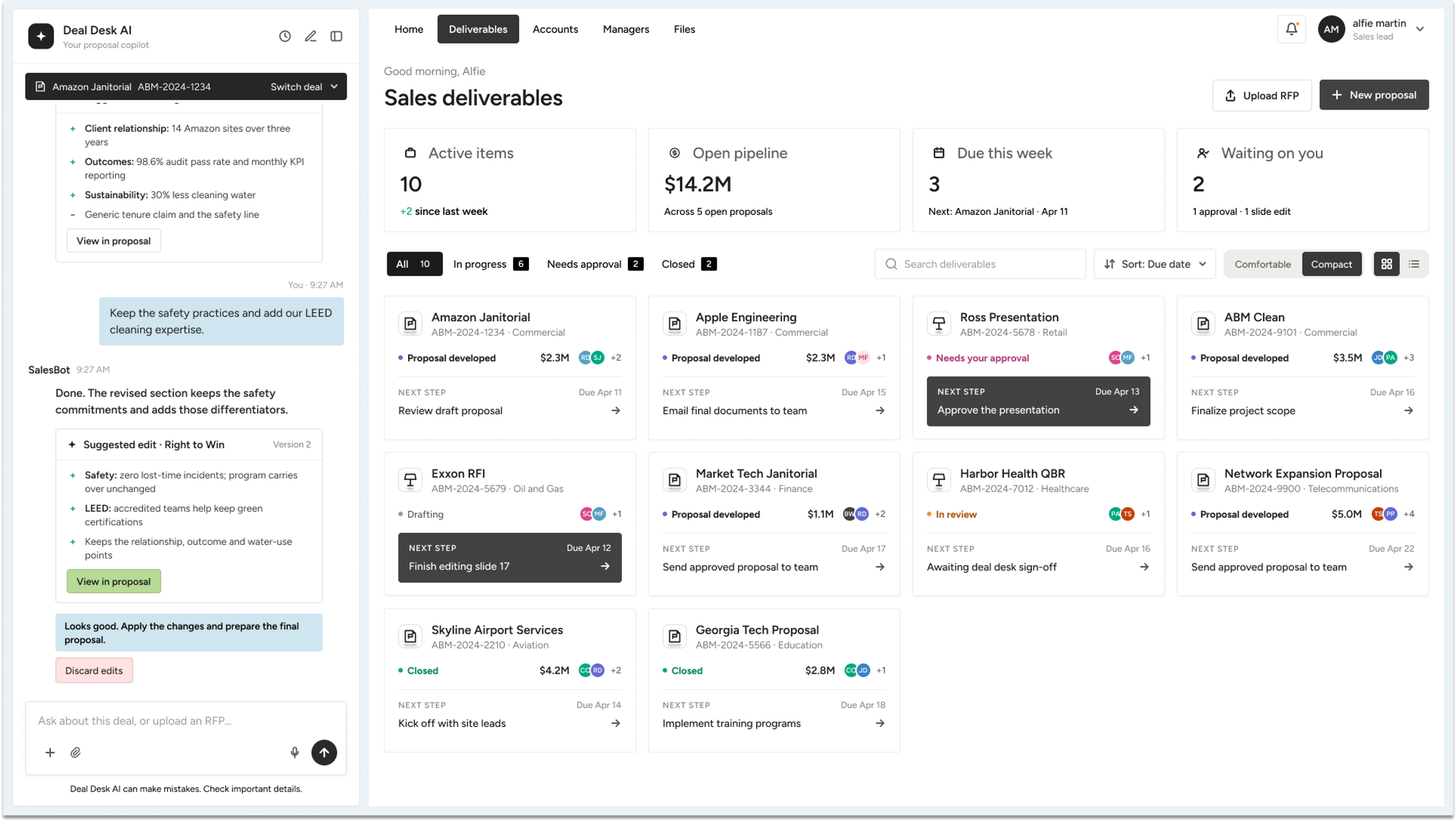
Task: Click the Upload RFP button
Action: click(x=1261, y=95)
